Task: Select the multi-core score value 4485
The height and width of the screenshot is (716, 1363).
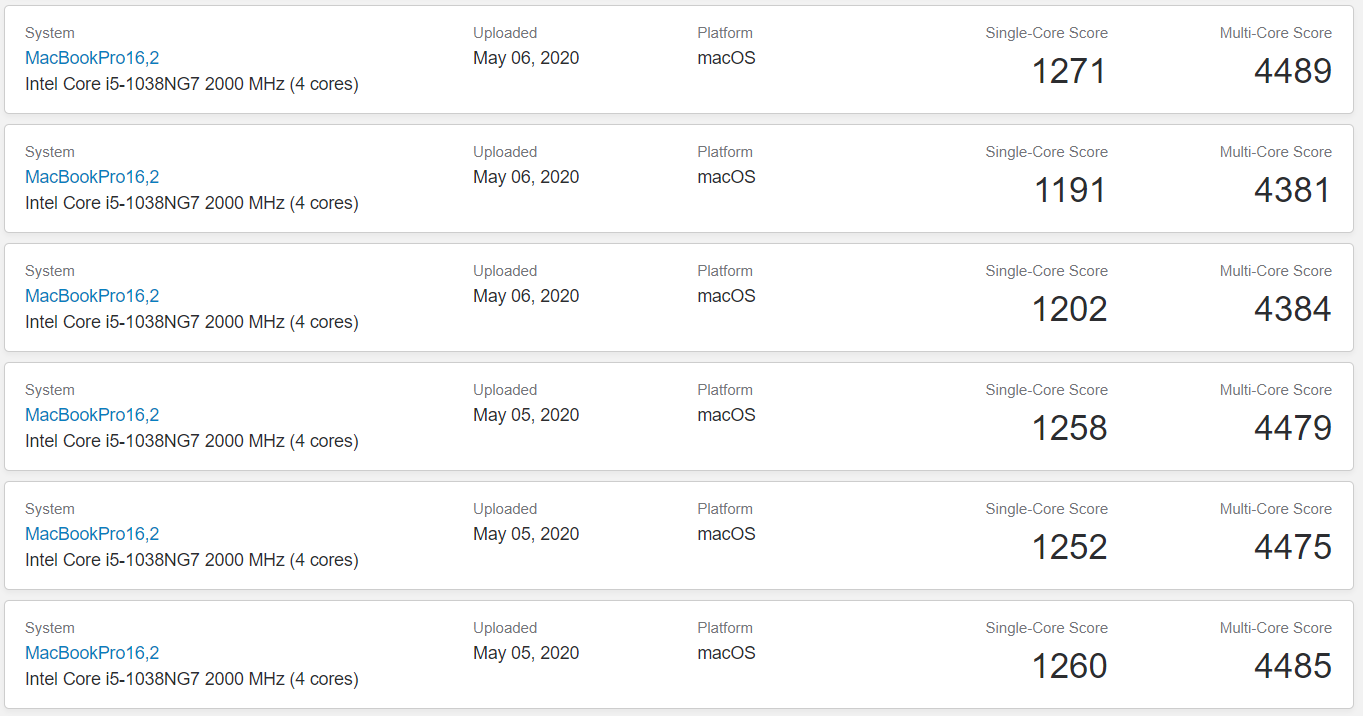Action: pyautogui.click(x=1292, y=666)
